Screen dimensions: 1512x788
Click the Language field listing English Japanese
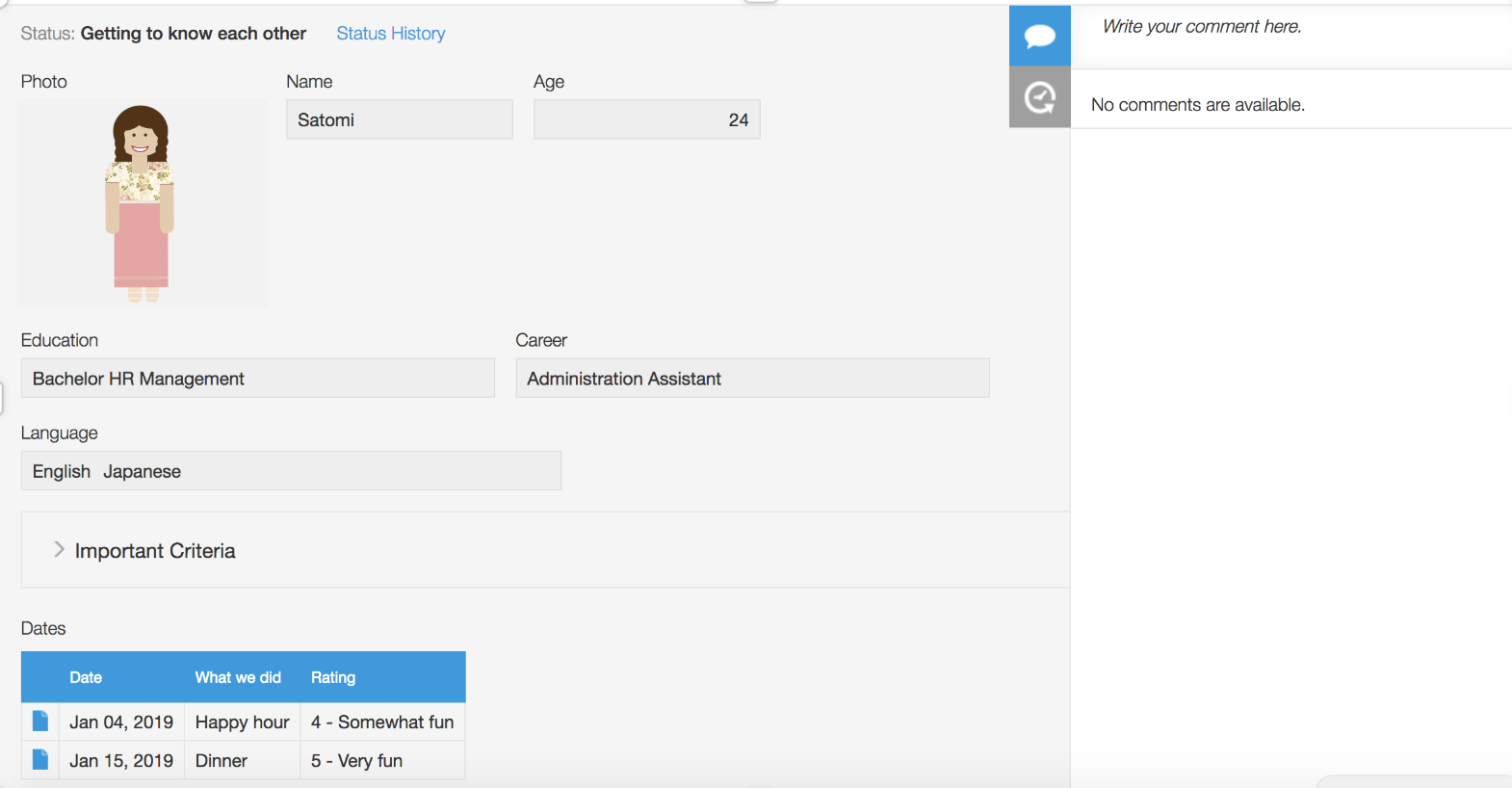click(x=291, y=471)
